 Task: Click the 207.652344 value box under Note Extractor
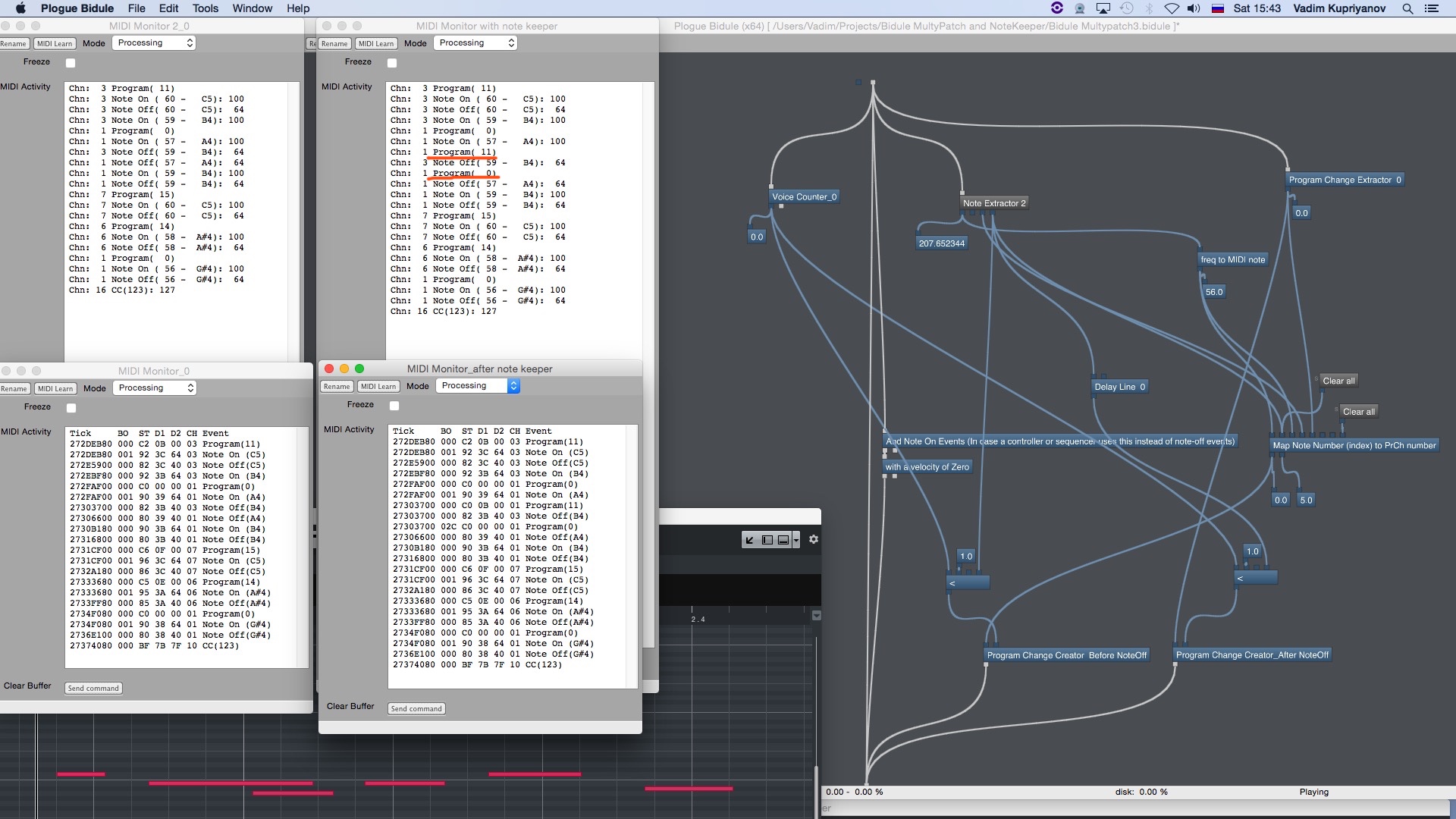click(941, 243)
